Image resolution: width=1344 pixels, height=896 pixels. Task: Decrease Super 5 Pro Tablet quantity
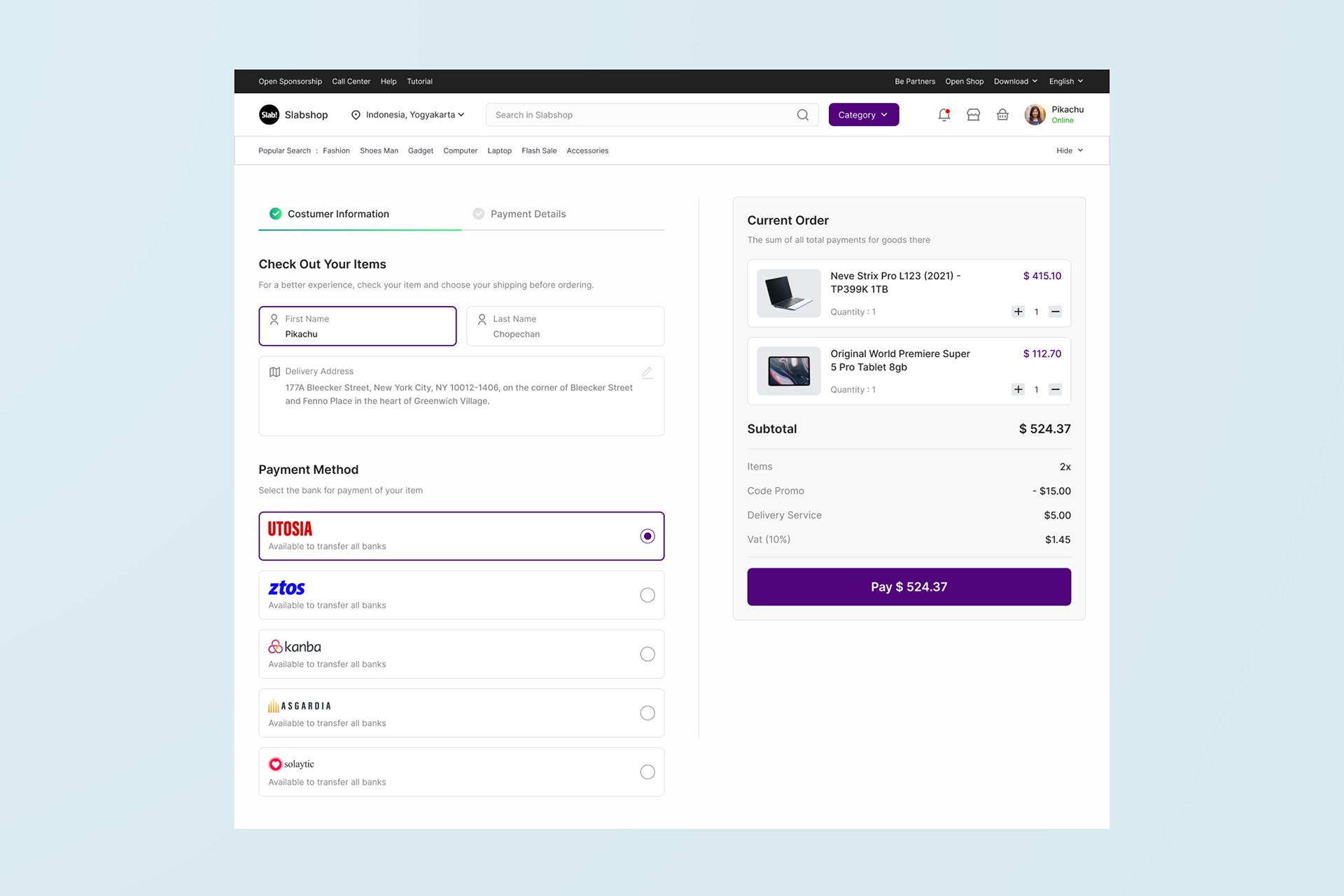(1055, 389)
